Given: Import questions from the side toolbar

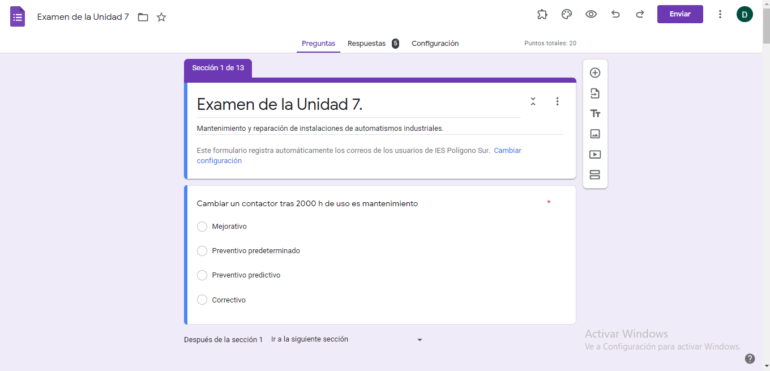Looking at the screenshot, I should click(x=595, y=93).
